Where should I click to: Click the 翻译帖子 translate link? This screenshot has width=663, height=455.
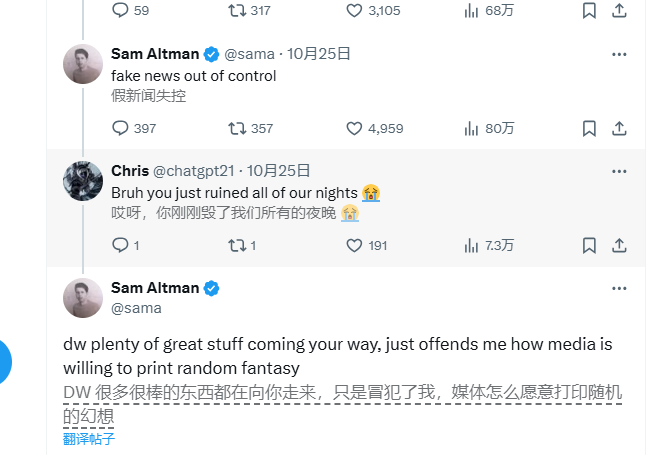click(x=89, y=438)
